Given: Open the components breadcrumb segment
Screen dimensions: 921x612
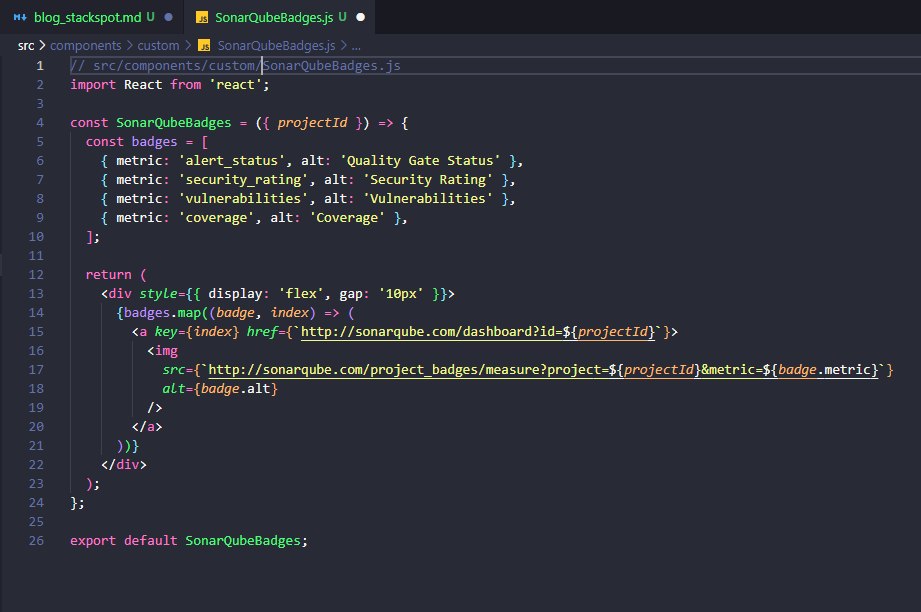Looking at the screenshot, I should pyautogui.click(x=86, y=45).
